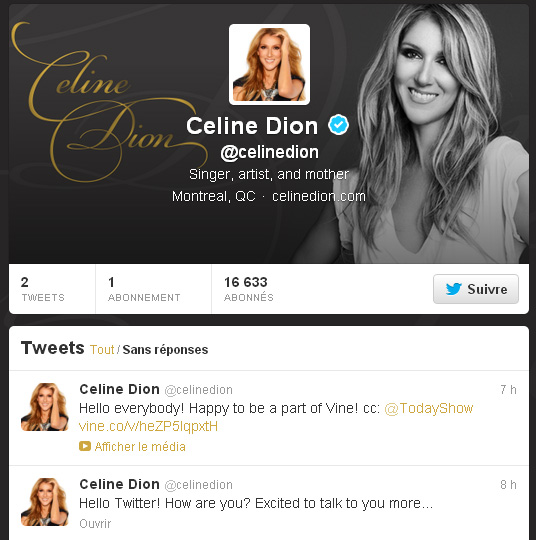This screenshot has height=540, width=536.
Task: Open the 1 Abonnement list
Action: pos(144,289)
